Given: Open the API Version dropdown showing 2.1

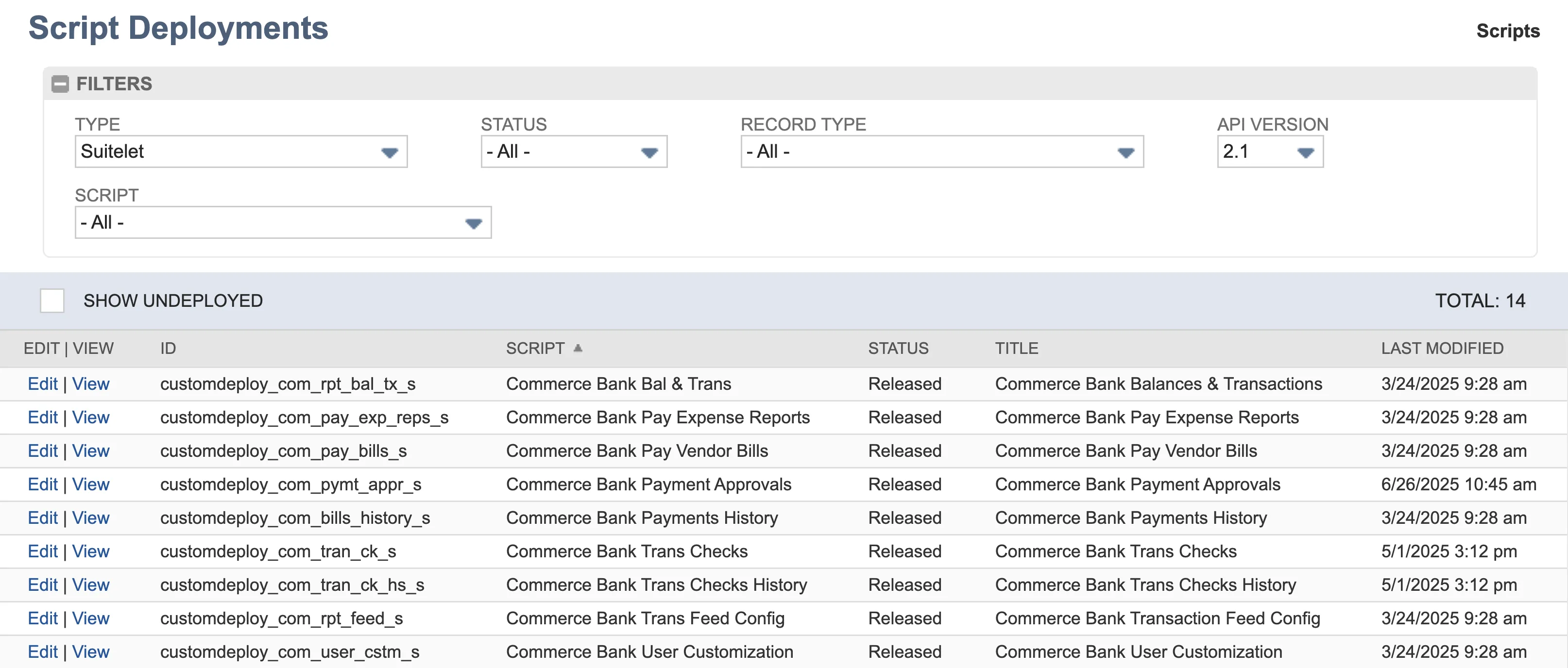Looking at the screenshot, I should pyautogui.click(x=1270, y=151).
